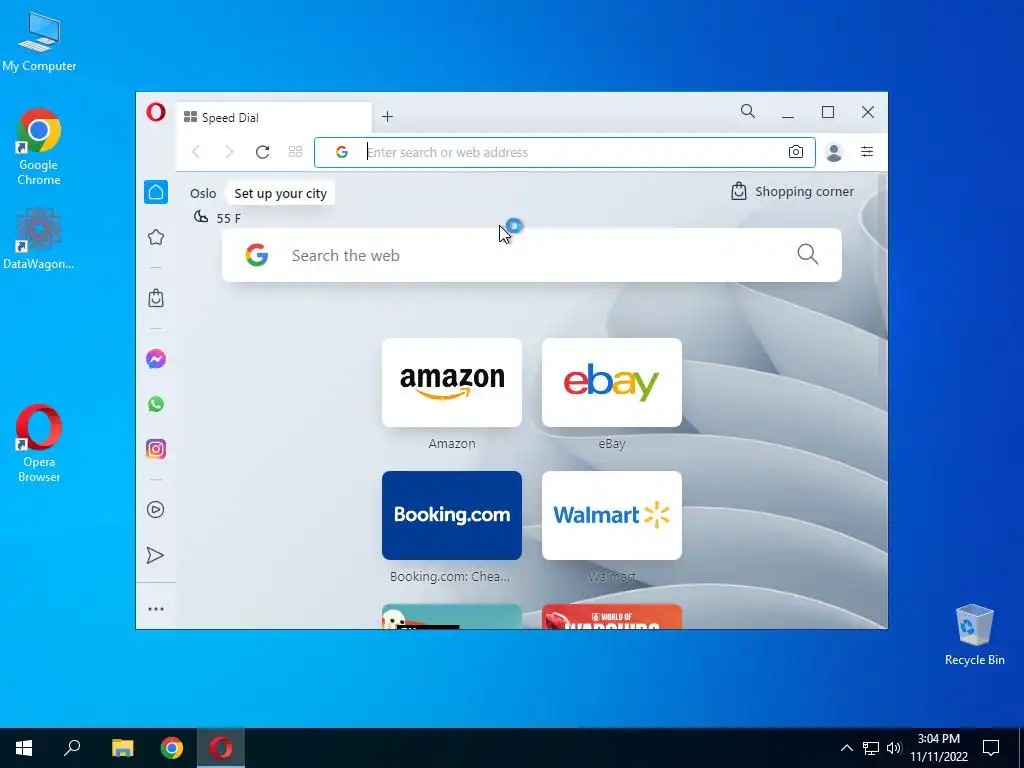Open the Opera main menu logo
This screenshot has height=768, width=1024.
155,112
